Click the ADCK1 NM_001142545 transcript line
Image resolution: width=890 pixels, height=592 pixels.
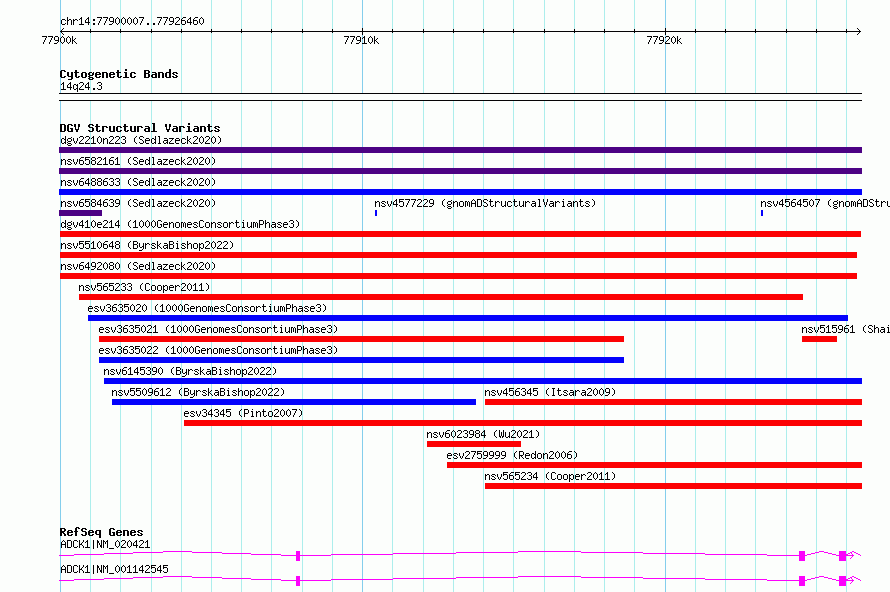tap(460, 580)
